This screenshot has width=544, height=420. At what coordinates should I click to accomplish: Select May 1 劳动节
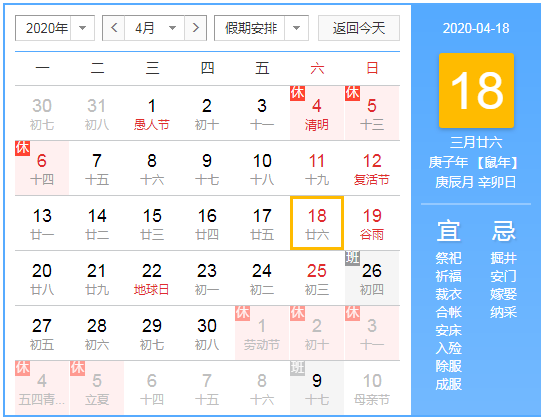pyautogui.click(x=262, y=333)
